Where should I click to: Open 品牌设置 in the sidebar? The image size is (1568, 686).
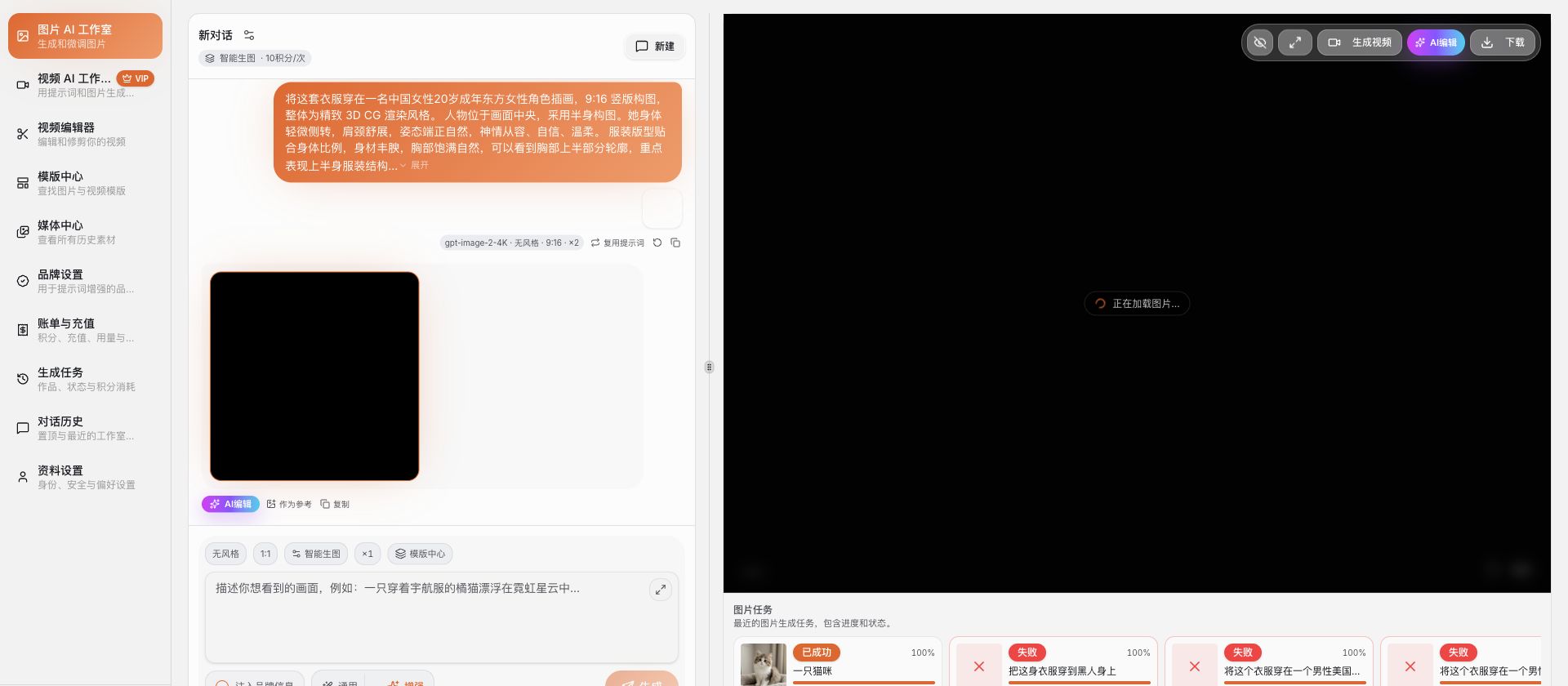coord(85,281)
